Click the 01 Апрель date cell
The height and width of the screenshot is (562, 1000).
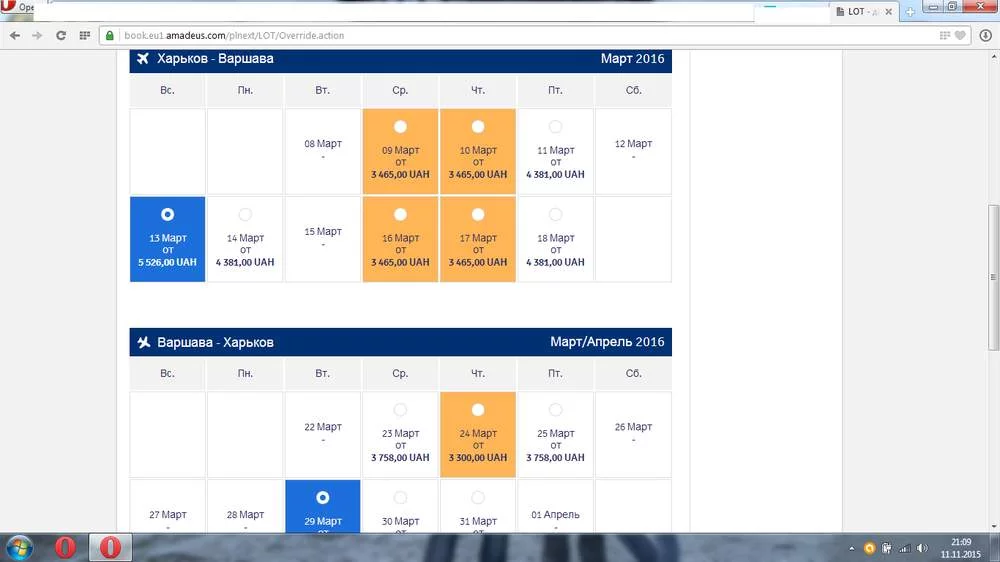[555, 507]
